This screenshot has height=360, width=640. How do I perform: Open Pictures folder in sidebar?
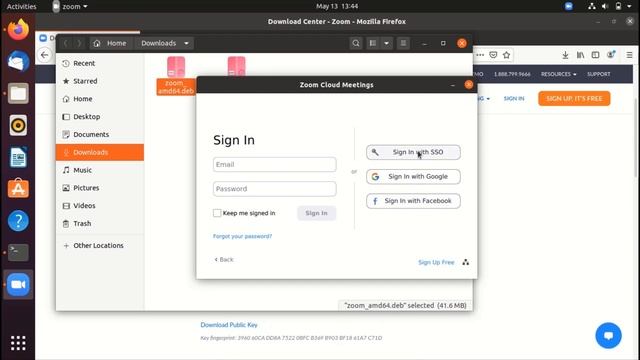[100, 188]
